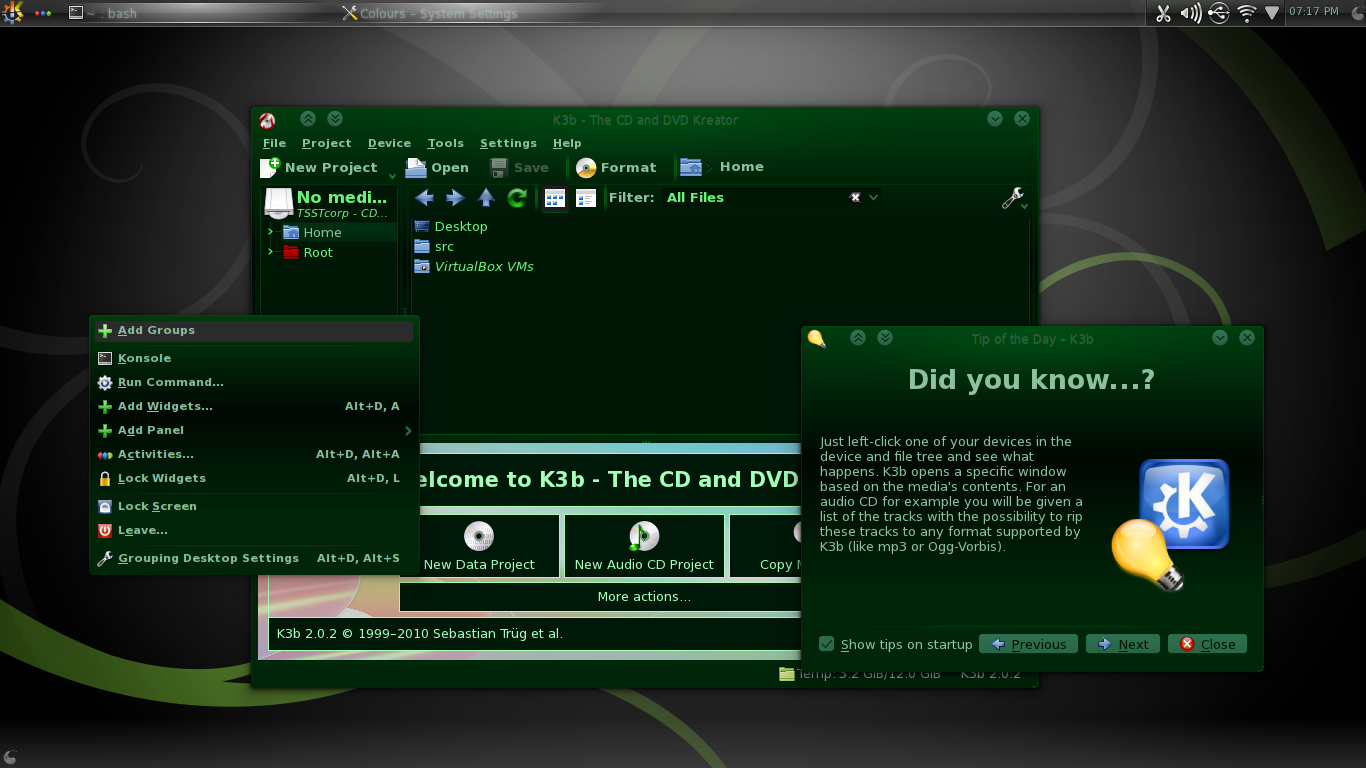Shade the Tip of the Day window with the double up arrow
The width and height of the screenshot is (1366, 768).
click(857, 338)
